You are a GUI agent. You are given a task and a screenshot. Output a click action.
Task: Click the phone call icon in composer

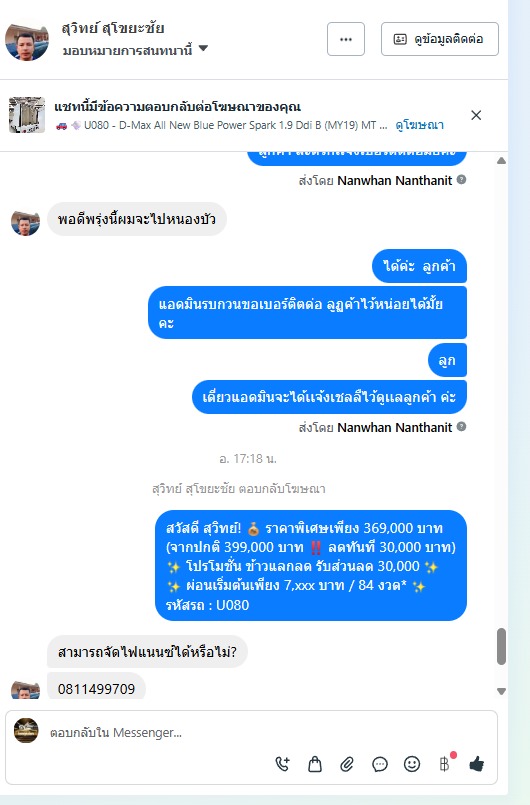(282, 764)
